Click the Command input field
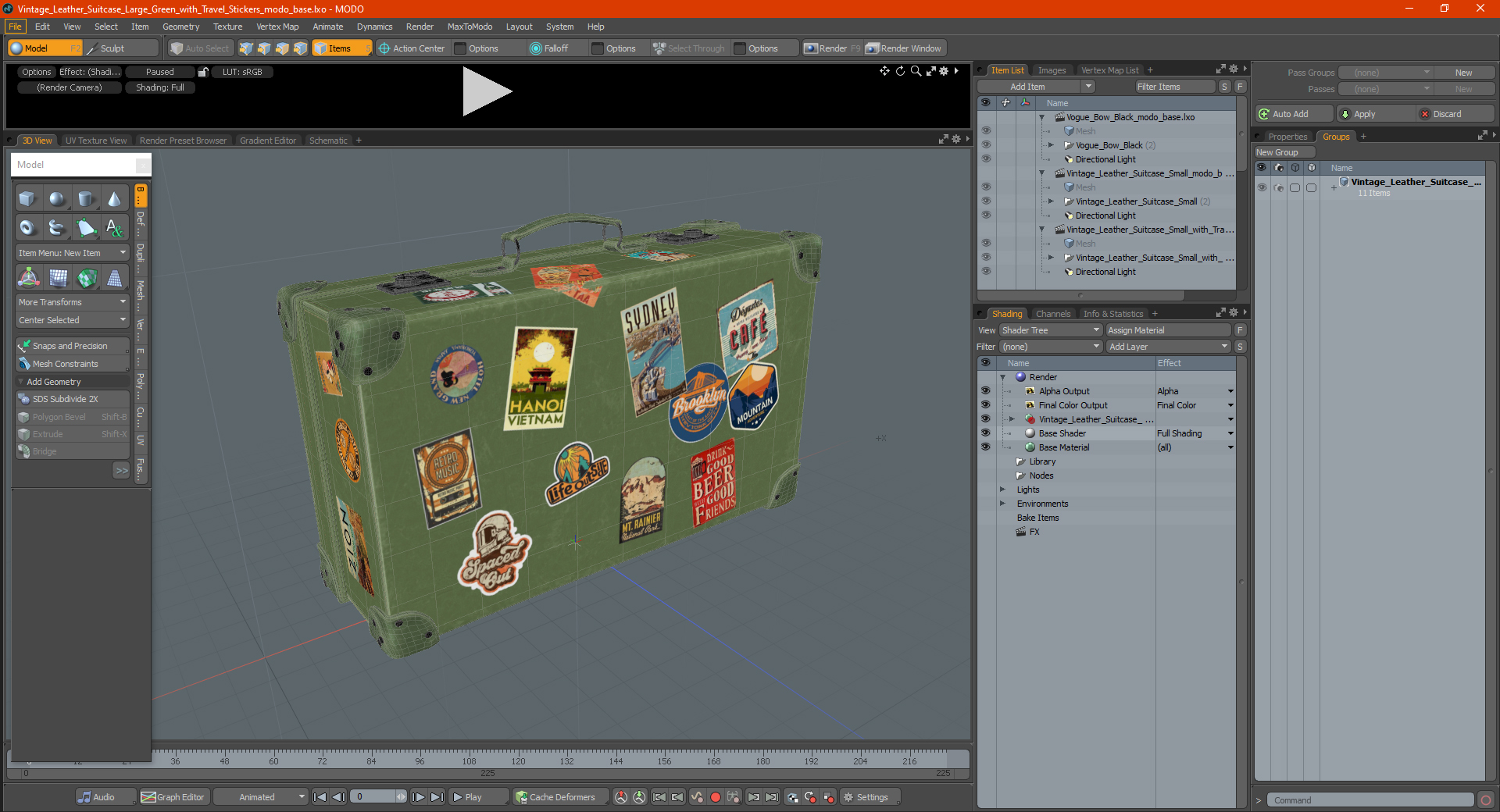Screen dimensions: 1500x812 [1371, 800]
